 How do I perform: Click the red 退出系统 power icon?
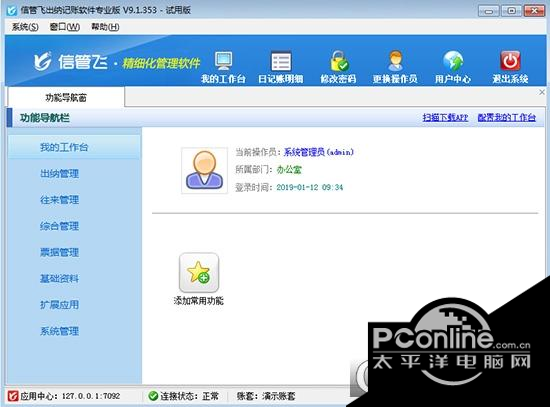510,61
